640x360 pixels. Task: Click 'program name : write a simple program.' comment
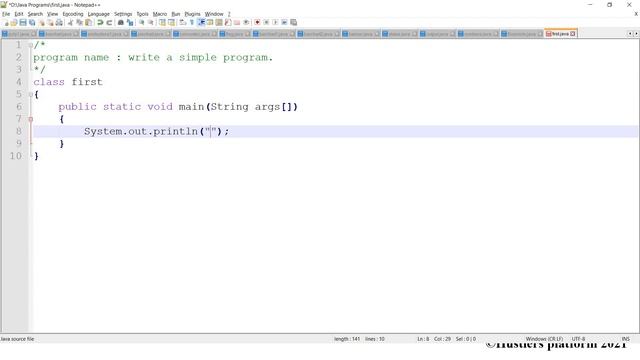pyautogui.click(x=153, y=58)
